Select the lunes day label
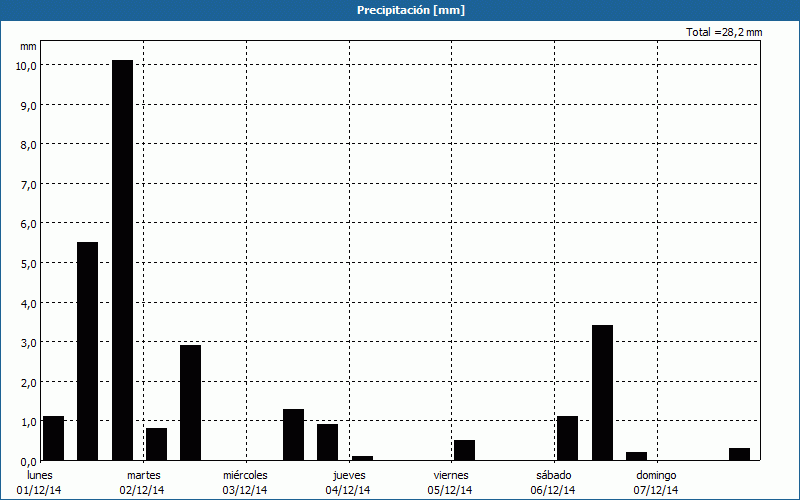Viewport: 800px width, 500px height. tap(39, 475)
